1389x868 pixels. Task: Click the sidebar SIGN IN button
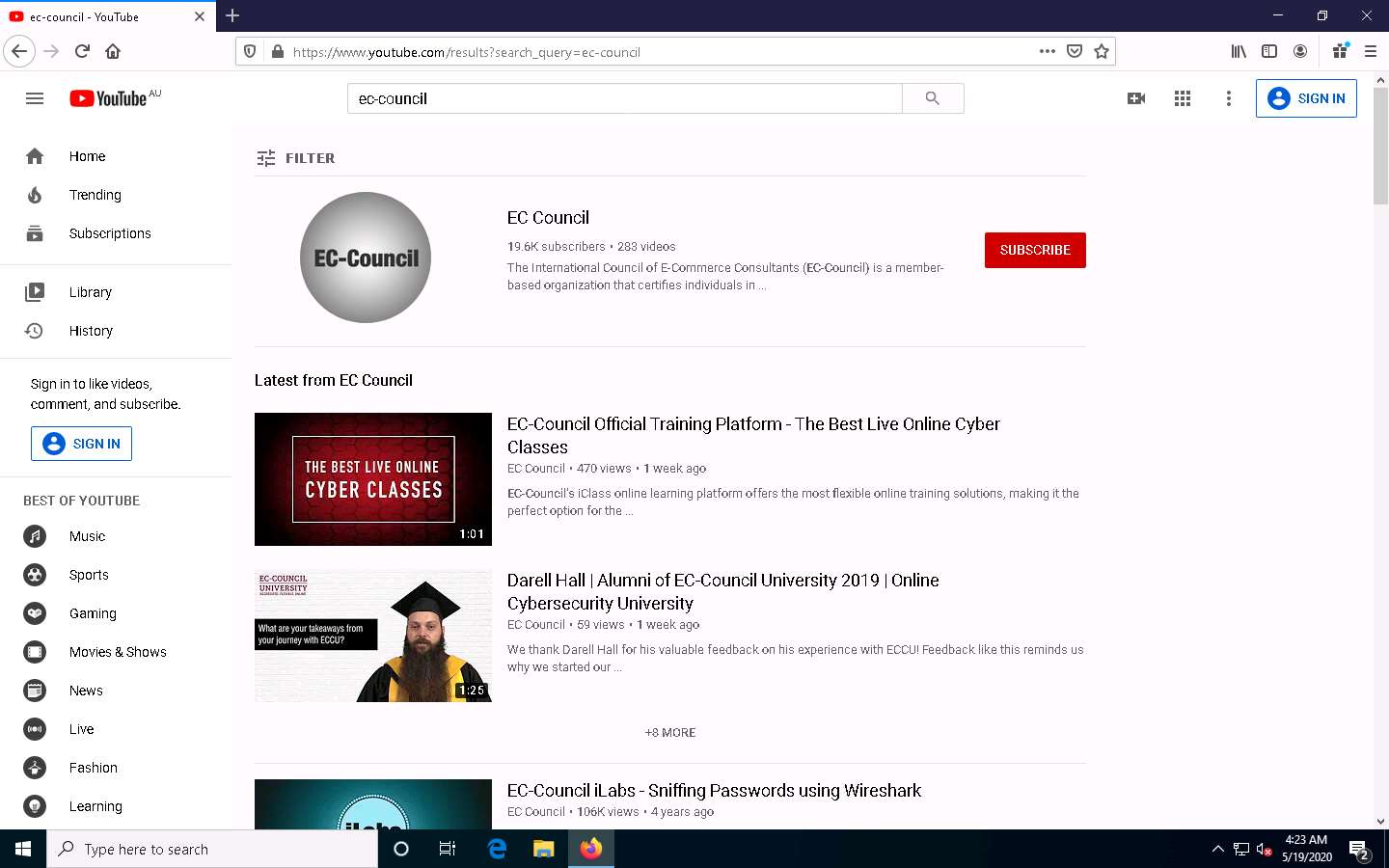(82, 444)
